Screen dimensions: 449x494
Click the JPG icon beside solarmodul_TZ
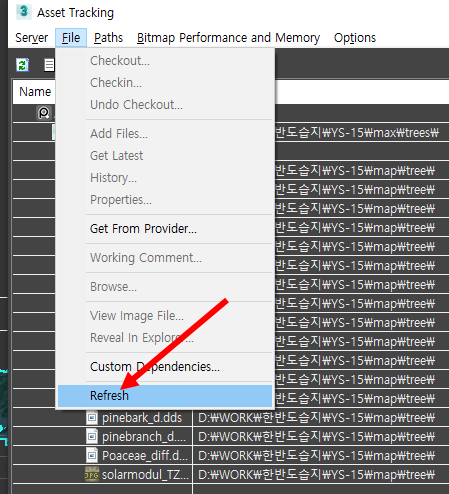(x=92, y=474)
